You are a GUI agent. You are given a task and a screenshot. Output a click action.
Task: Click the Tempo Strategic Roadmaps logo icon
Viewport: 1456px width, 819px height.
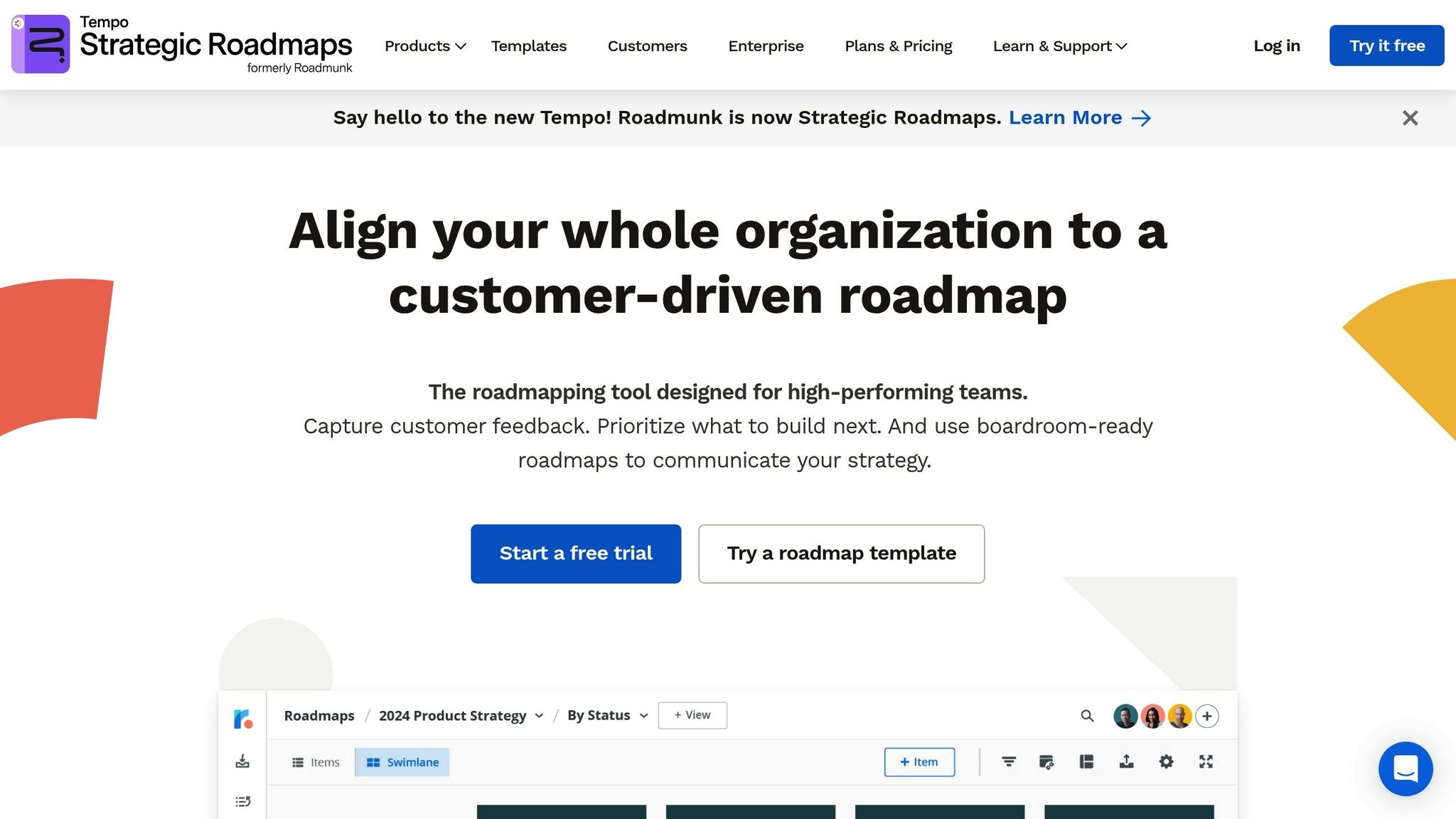[41, 44]
